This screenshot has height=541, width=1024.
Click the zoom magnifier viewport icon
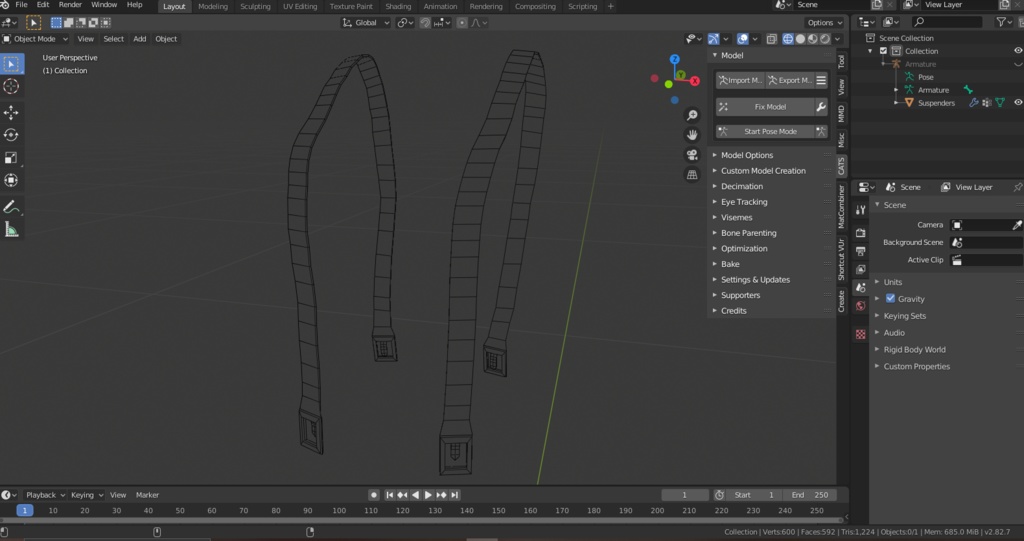point(691,115)
